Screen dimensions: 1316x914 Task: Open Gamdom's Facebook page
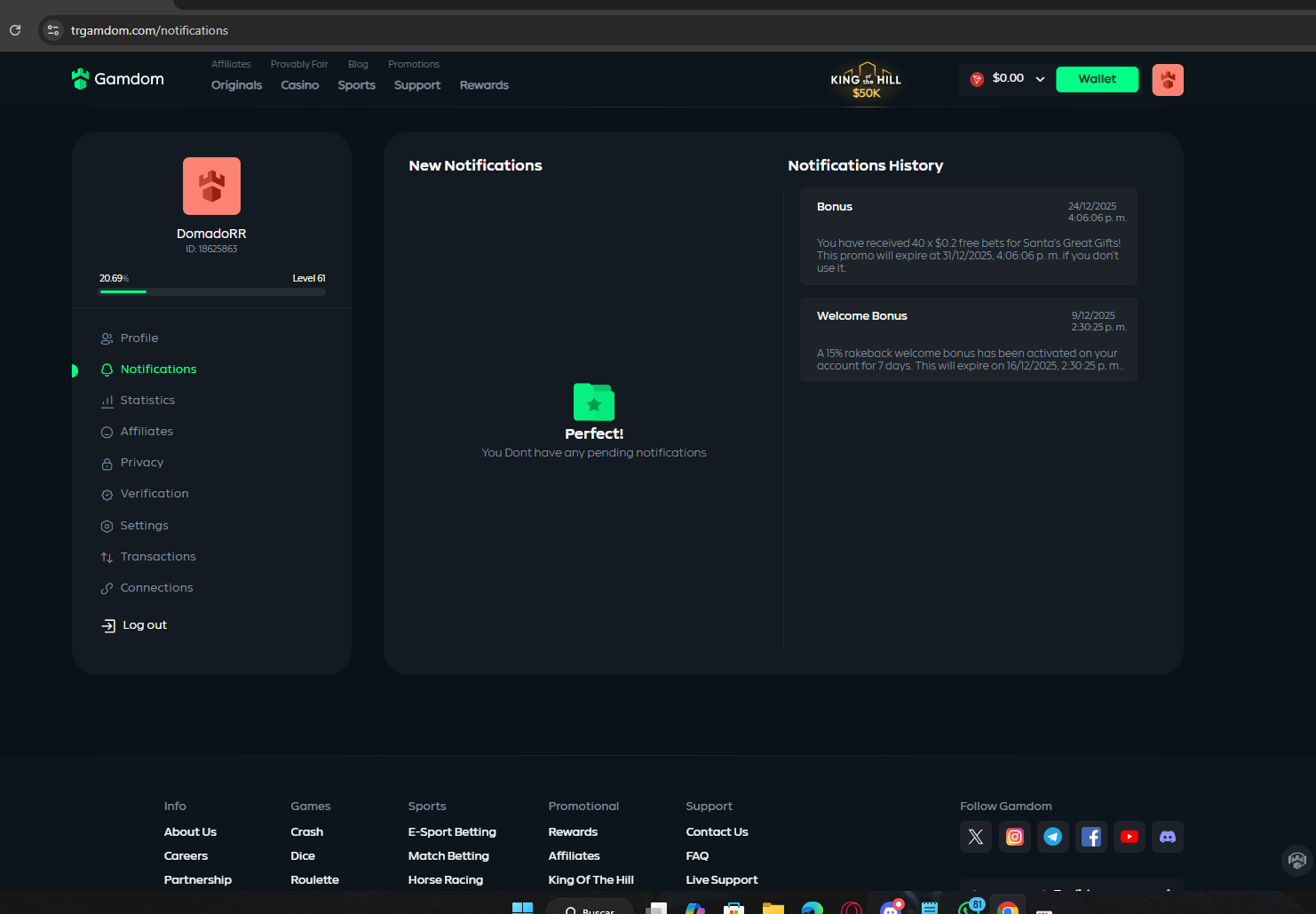[x=1091, y=837]
